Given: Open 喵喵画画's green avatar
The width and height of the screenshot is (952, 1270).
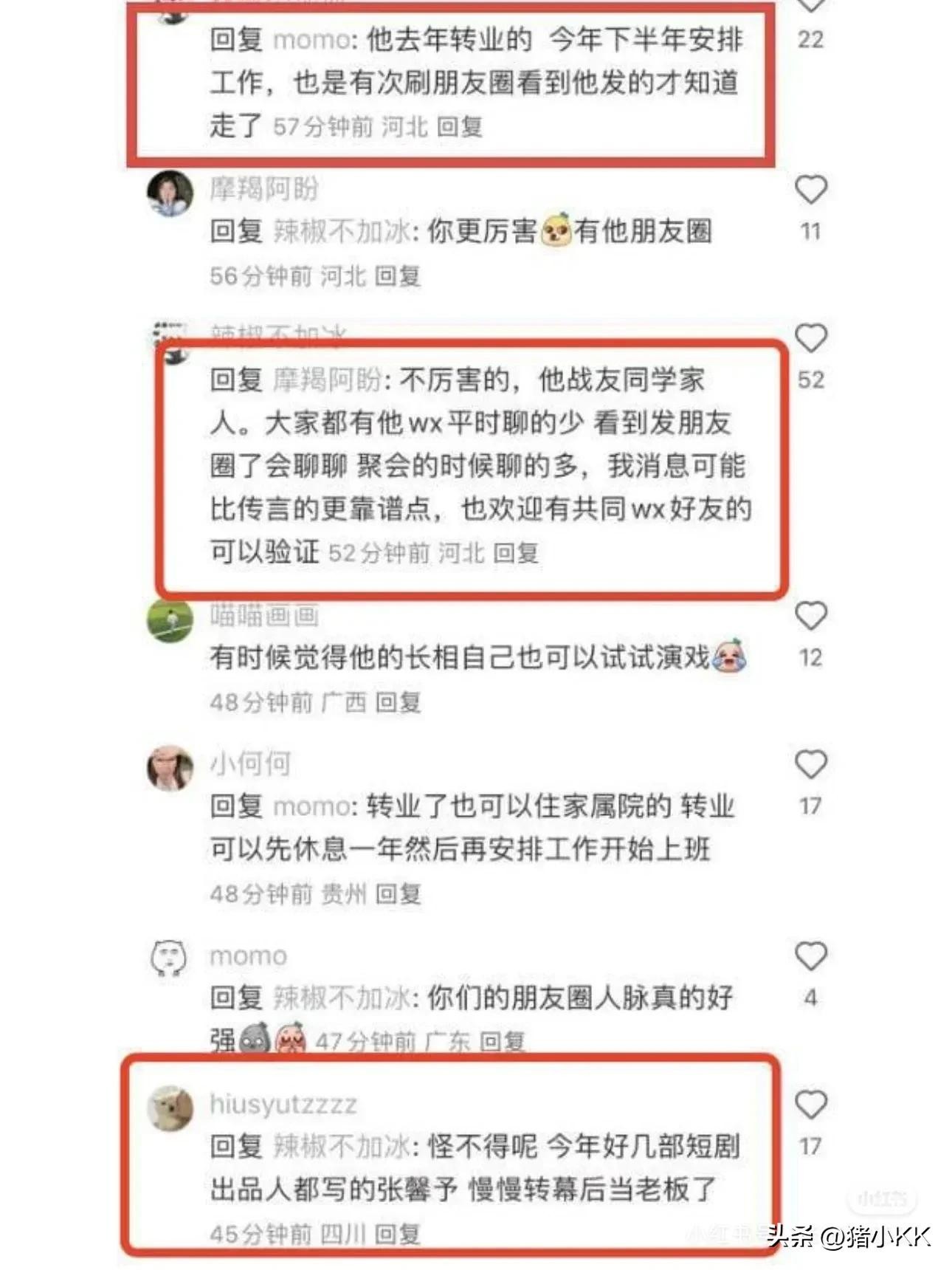Looking at the screenshot, I should [x=170, y=619].
